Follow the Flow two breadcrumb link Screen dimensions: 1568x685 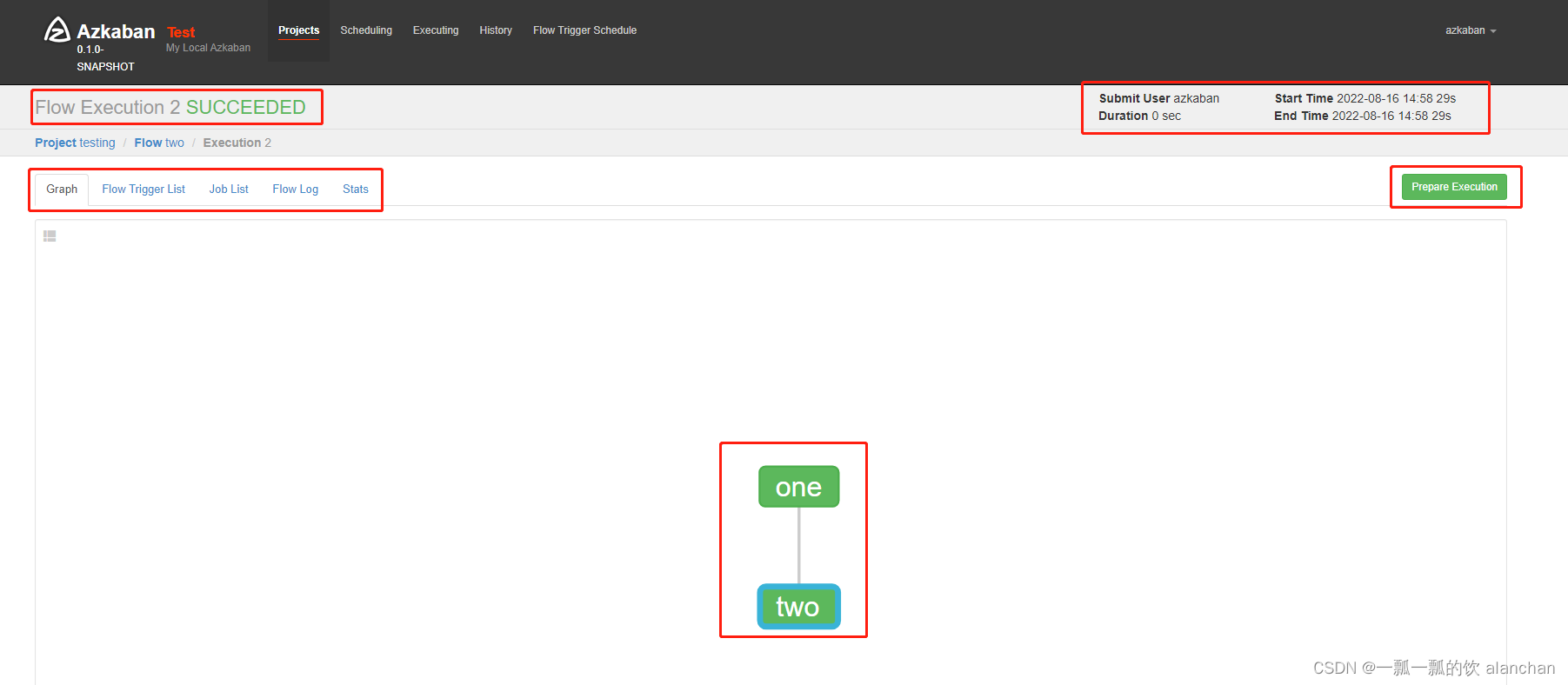159,143
